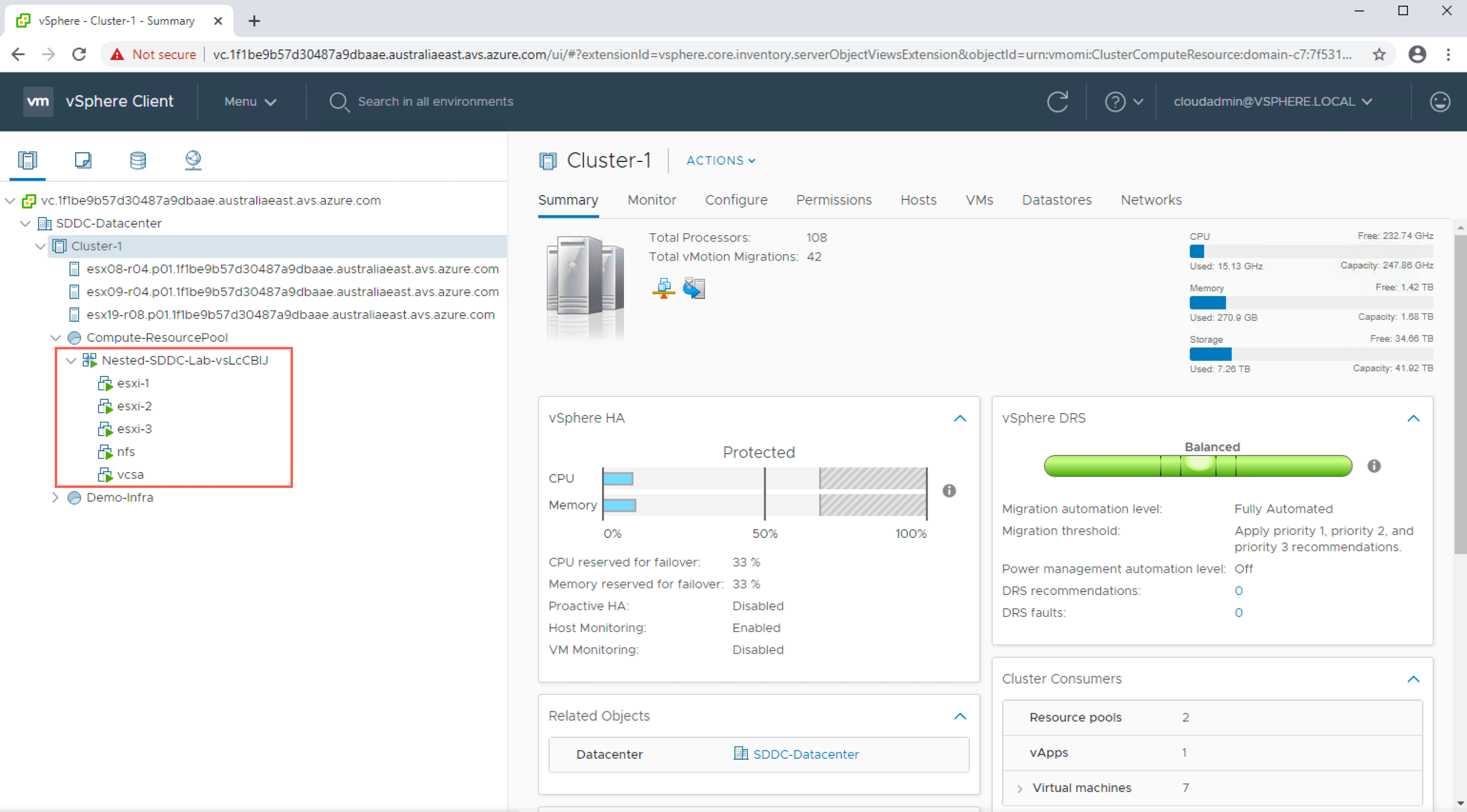Collapse the vSphere HA panel

(959, 418)
